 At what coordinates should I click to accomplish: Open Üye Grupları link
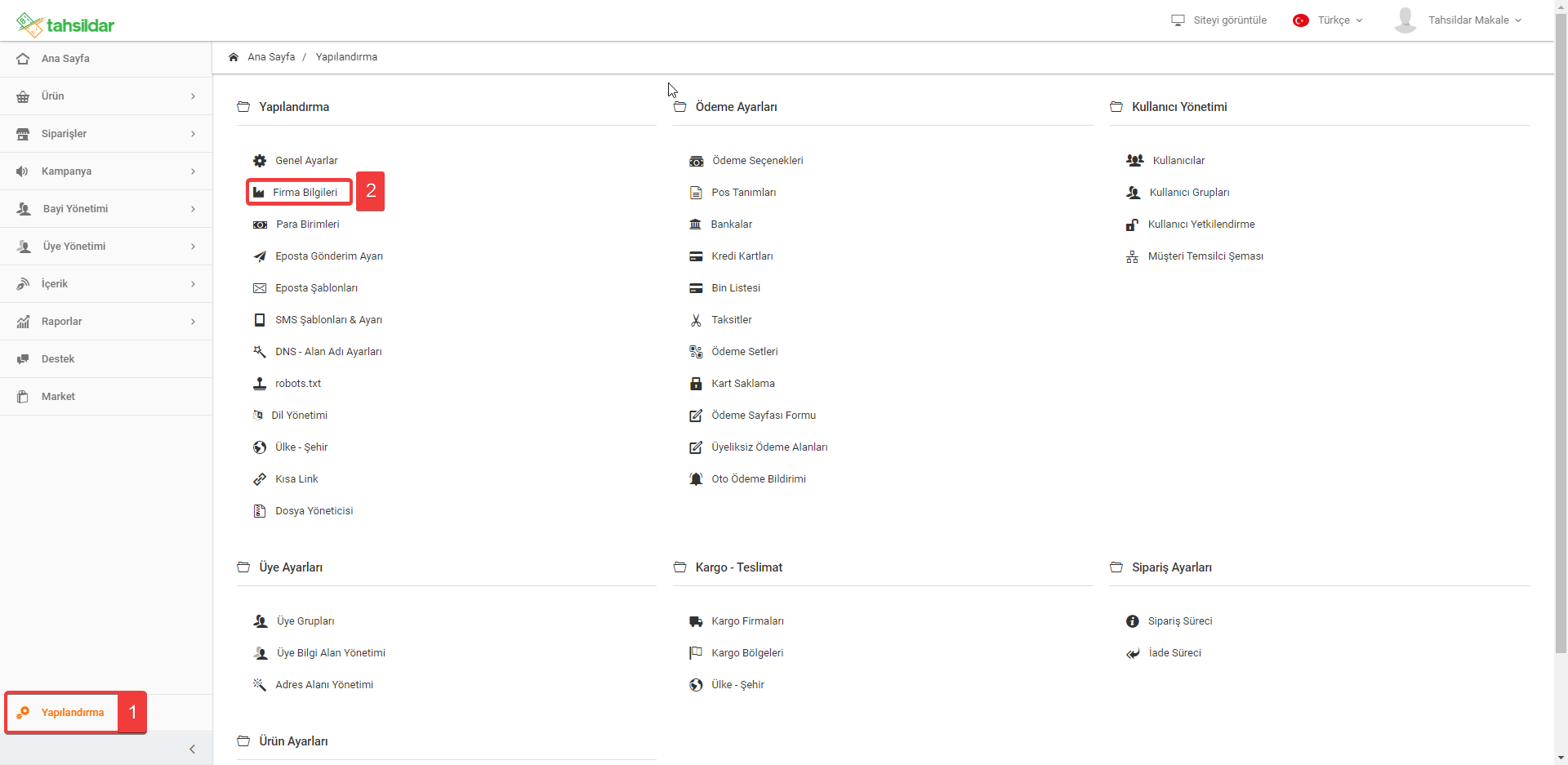click(x=305, y=621)
